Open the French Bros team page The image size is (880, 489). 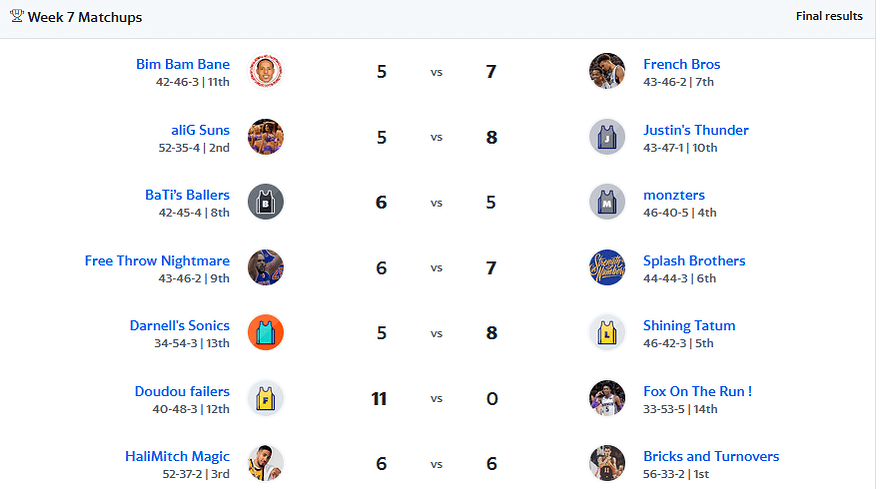[681, 64]
